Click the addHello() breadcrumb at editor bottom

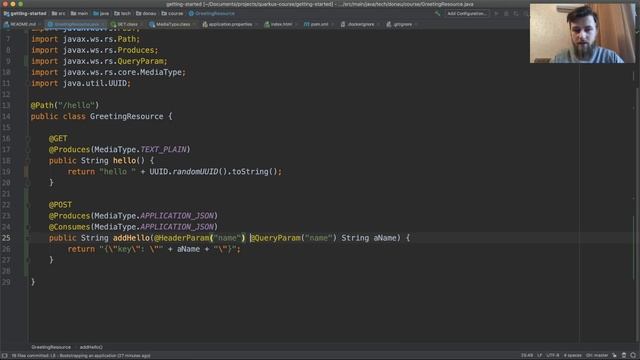pos(91,347)
